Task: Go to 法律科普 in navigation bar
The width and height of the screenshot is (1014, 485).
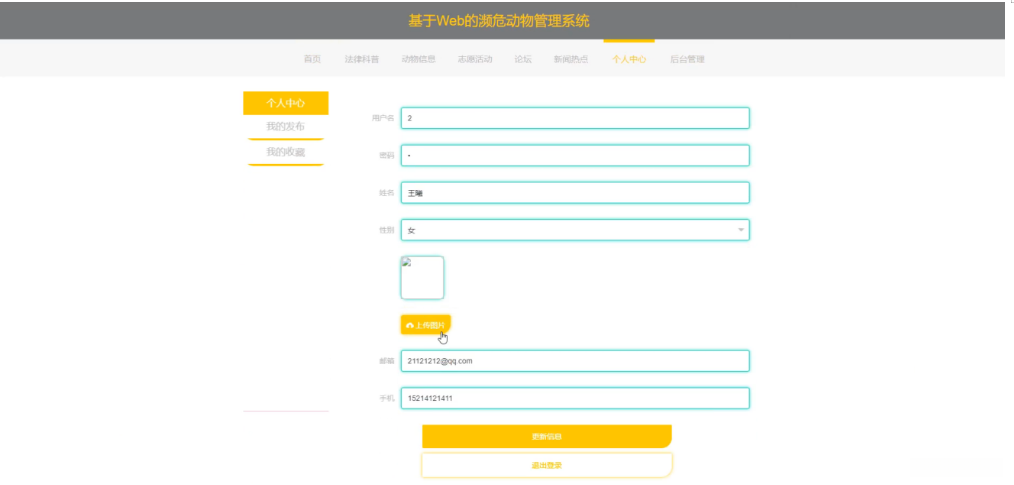Action: pos(362,59)
